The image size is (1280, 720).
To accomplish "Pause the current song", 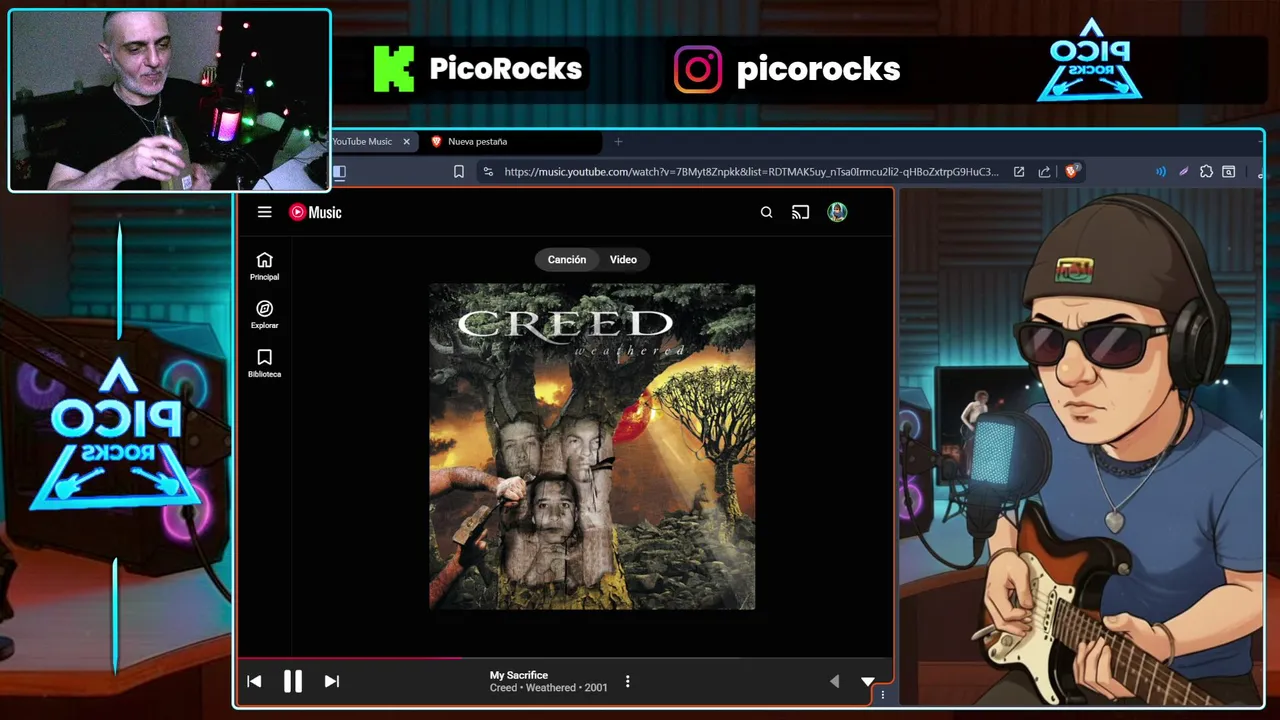I will 293,681.
